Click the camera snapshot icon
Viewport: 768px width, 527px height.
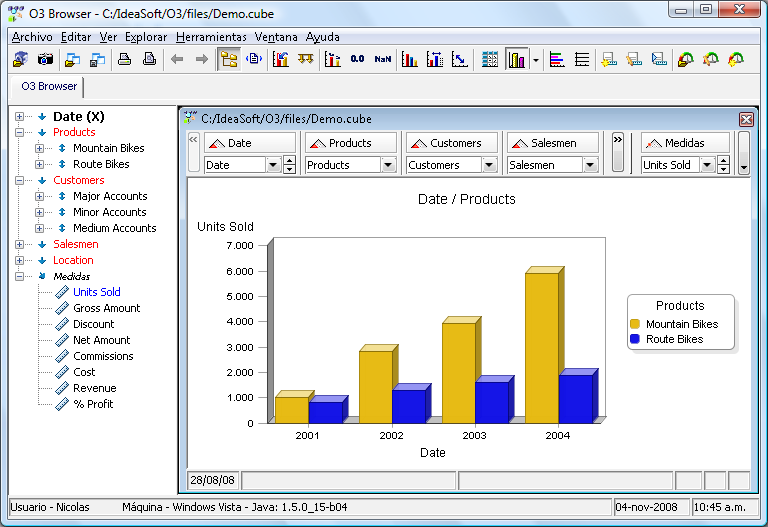pyautogui.click(x=45, y=59)
